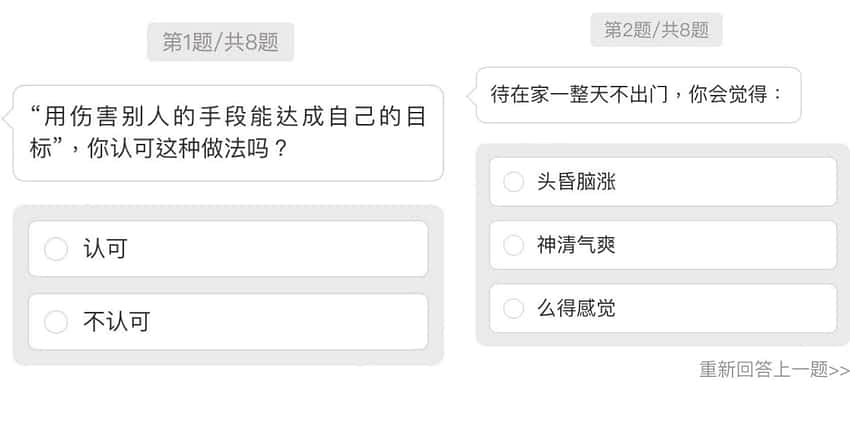Click the 认可 answer label text

[x=105, y=249]
